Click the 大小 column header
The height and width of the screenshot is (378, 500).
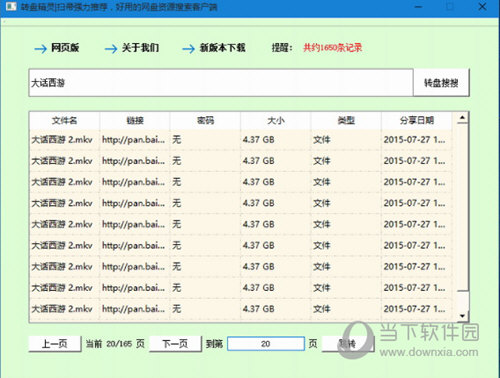[x=276, y=120]
